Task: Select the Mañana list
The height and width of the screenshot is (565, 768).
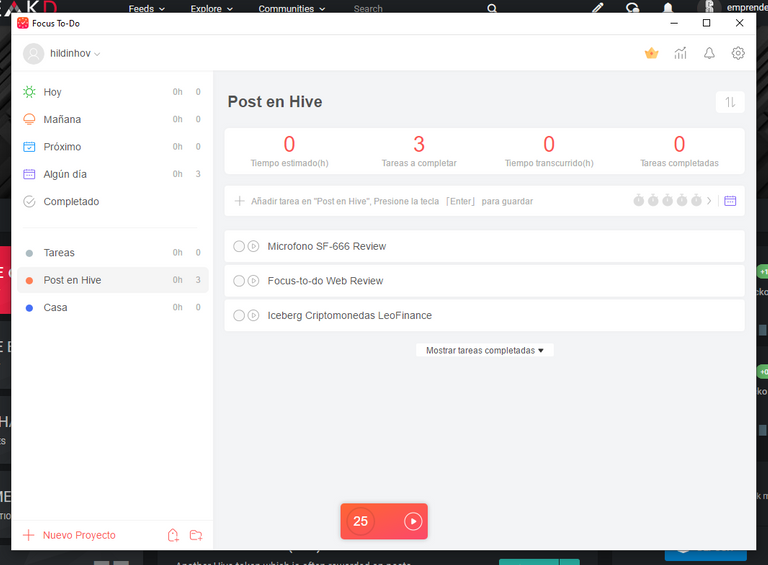Action: [113, 119]
